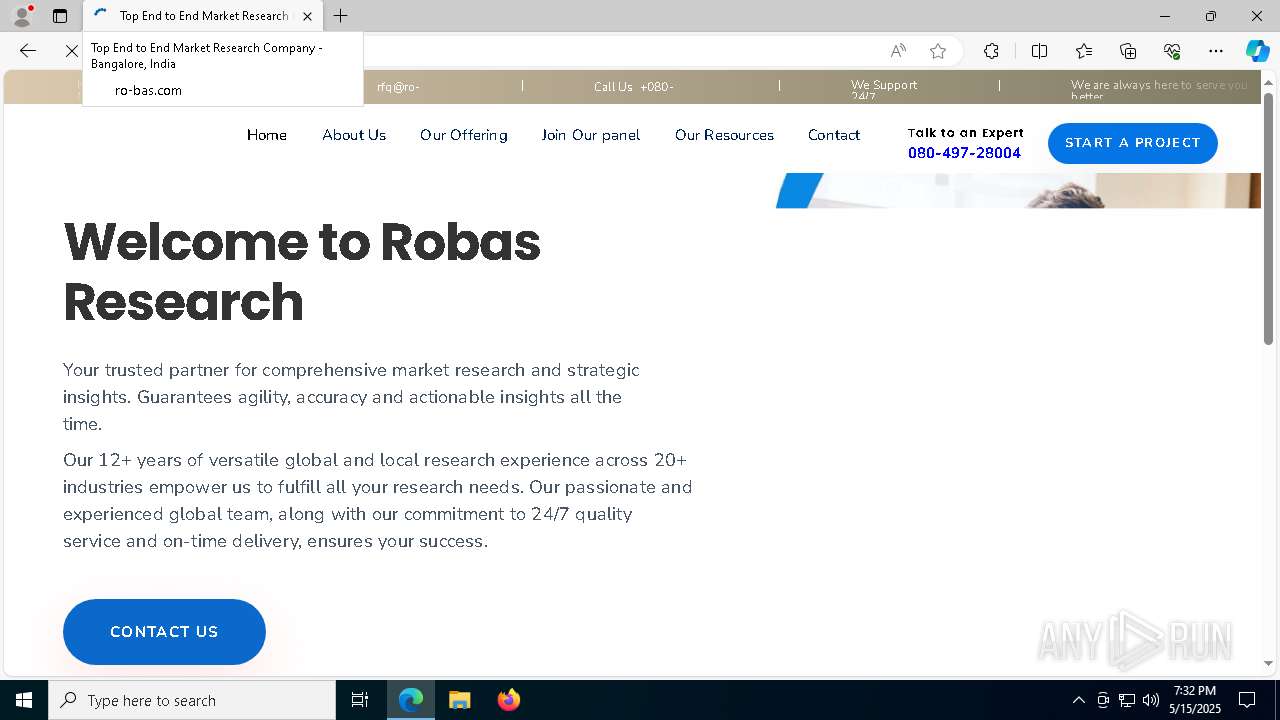This screenshot has height=720, width=1280.
Task: Open Contact menu item
Action: point(834,135)
